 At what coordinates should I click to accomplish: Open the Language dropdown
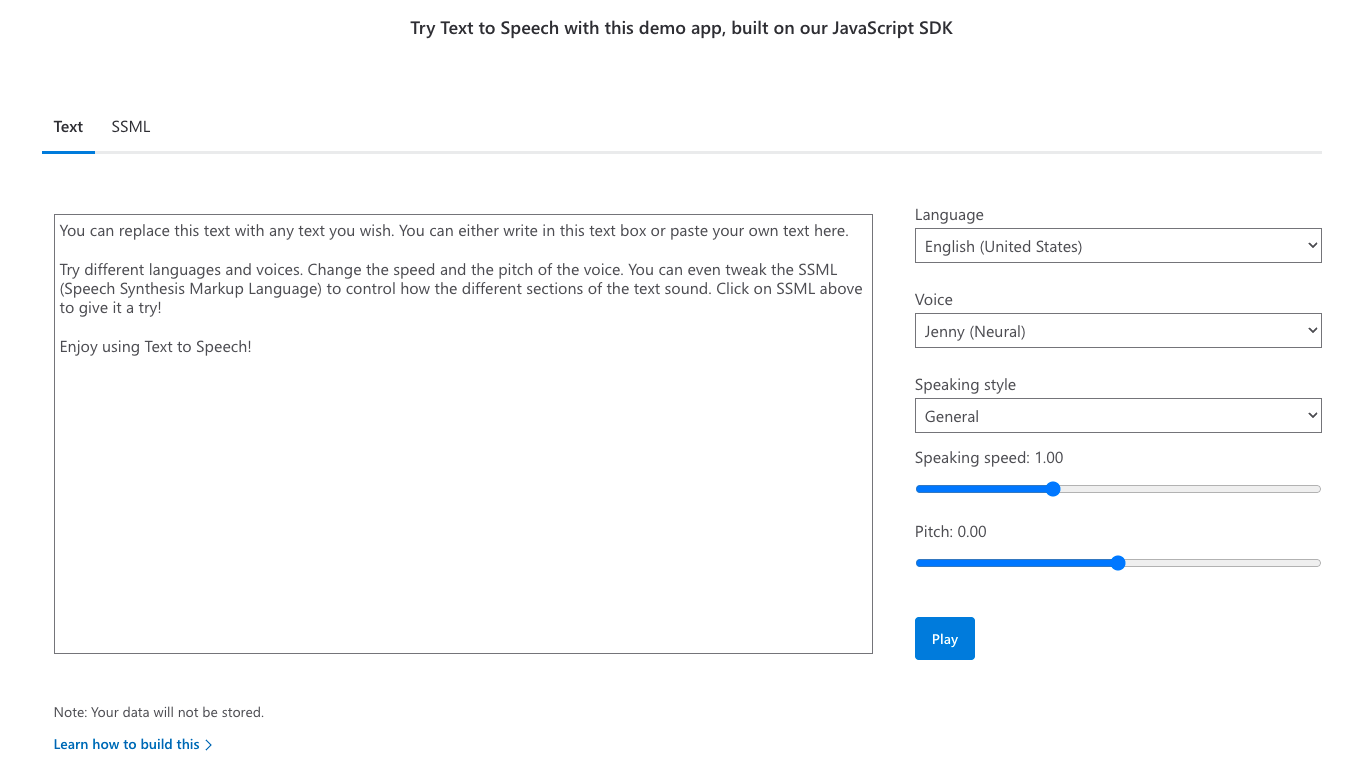(x=1117, y=246)
